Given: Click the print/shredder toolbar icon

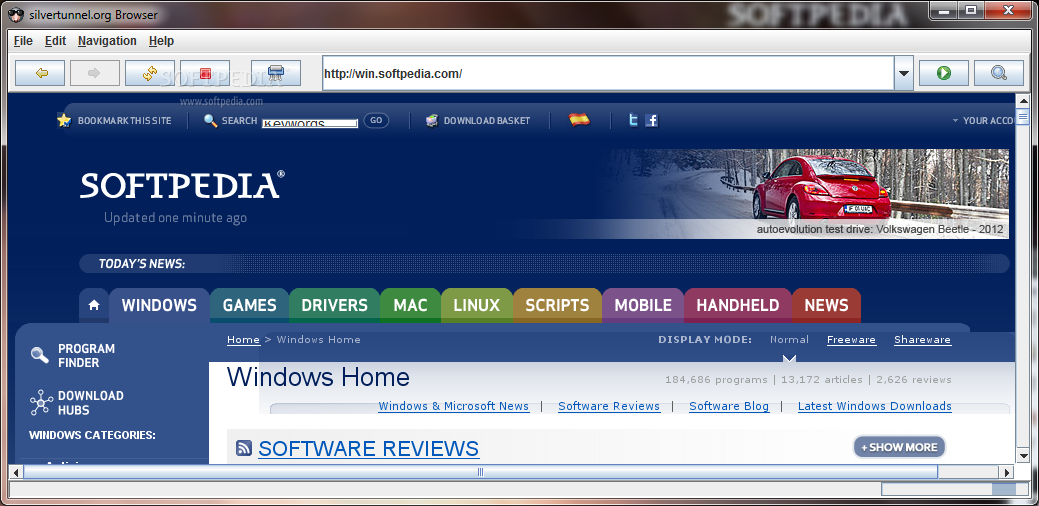Looking at the screenshot, I should (x=276, y=73).
